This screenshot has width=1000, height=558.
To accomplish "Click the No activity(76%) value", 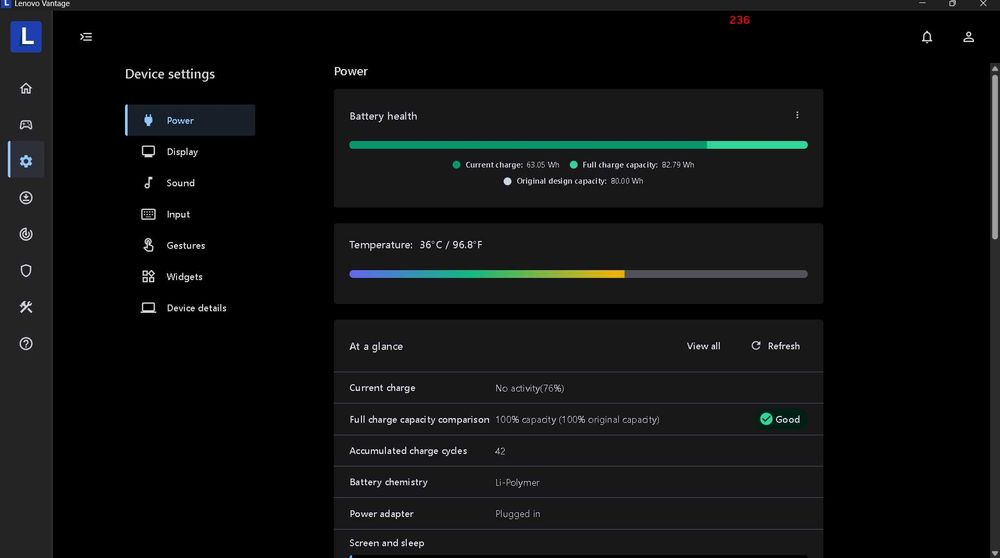I will point(529,388).
